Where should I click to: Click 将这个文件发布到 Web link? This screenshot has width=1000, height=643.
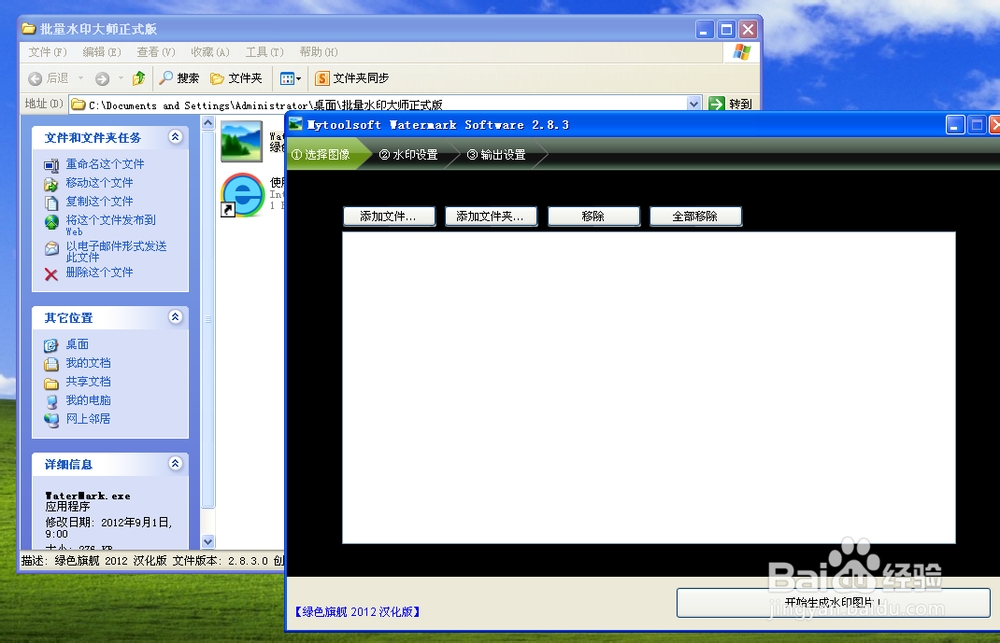pyautogui.click(x=110, y=225)
